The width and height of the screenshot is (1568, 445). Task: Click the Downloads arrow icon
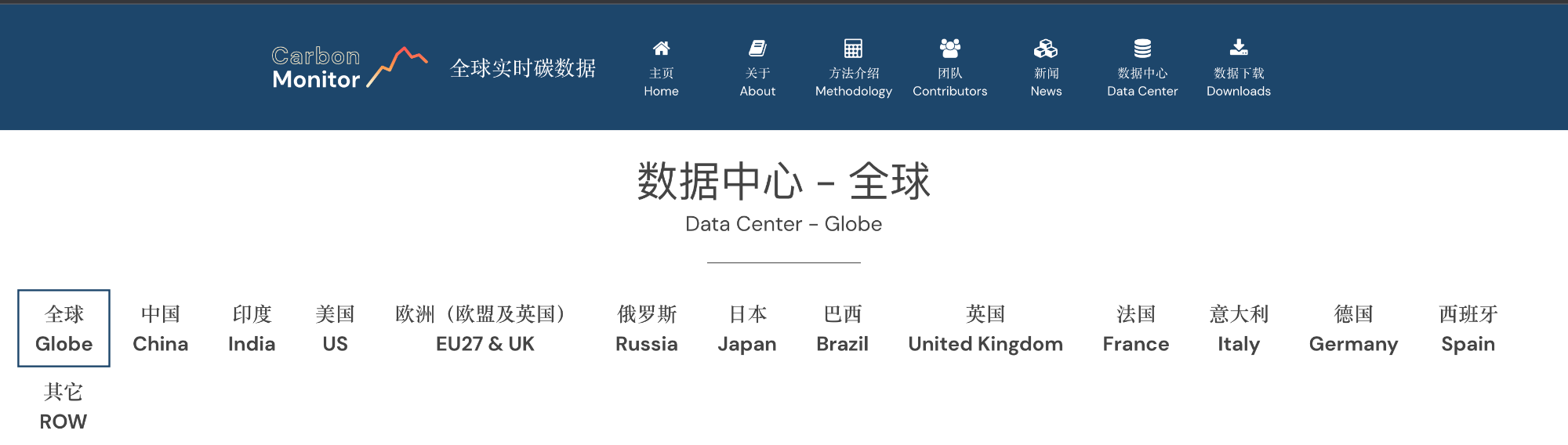pos(1239,48)
